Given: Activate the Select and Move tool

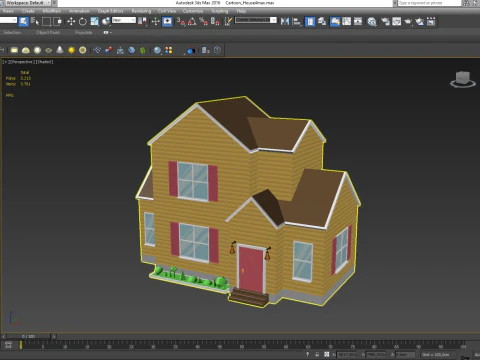Looking at the screenshot, I should pyautogui.click(x=71, y=22).
